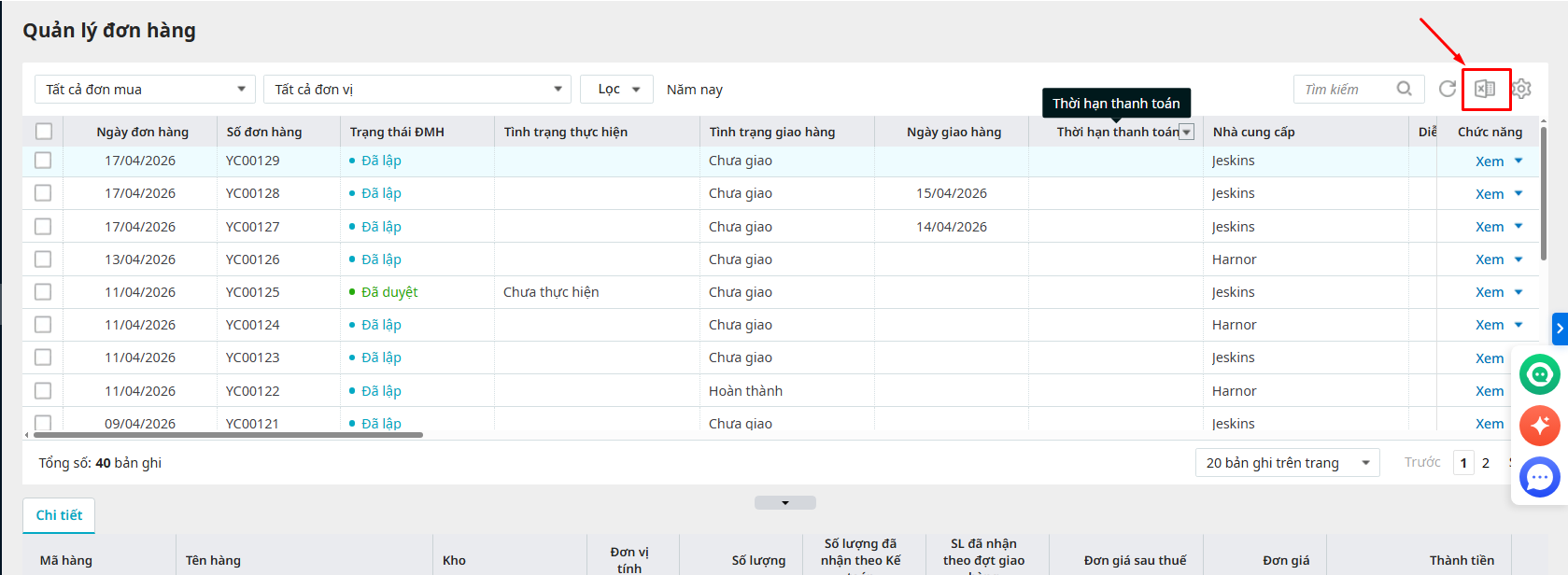The height and width of the screenshot is (575, 1568).
Task: Click the search magnifier icon
Action: point(1404,89)
